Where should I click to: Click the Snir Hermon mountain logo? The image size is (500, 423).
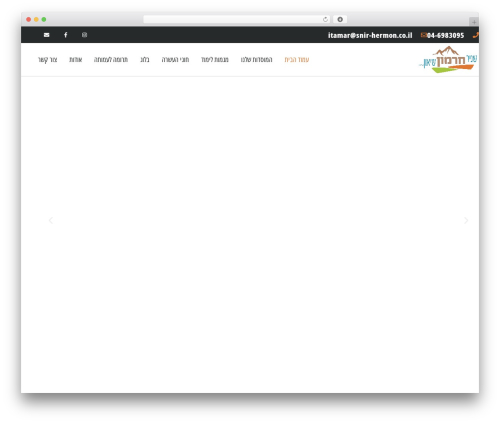pos(448,59)
